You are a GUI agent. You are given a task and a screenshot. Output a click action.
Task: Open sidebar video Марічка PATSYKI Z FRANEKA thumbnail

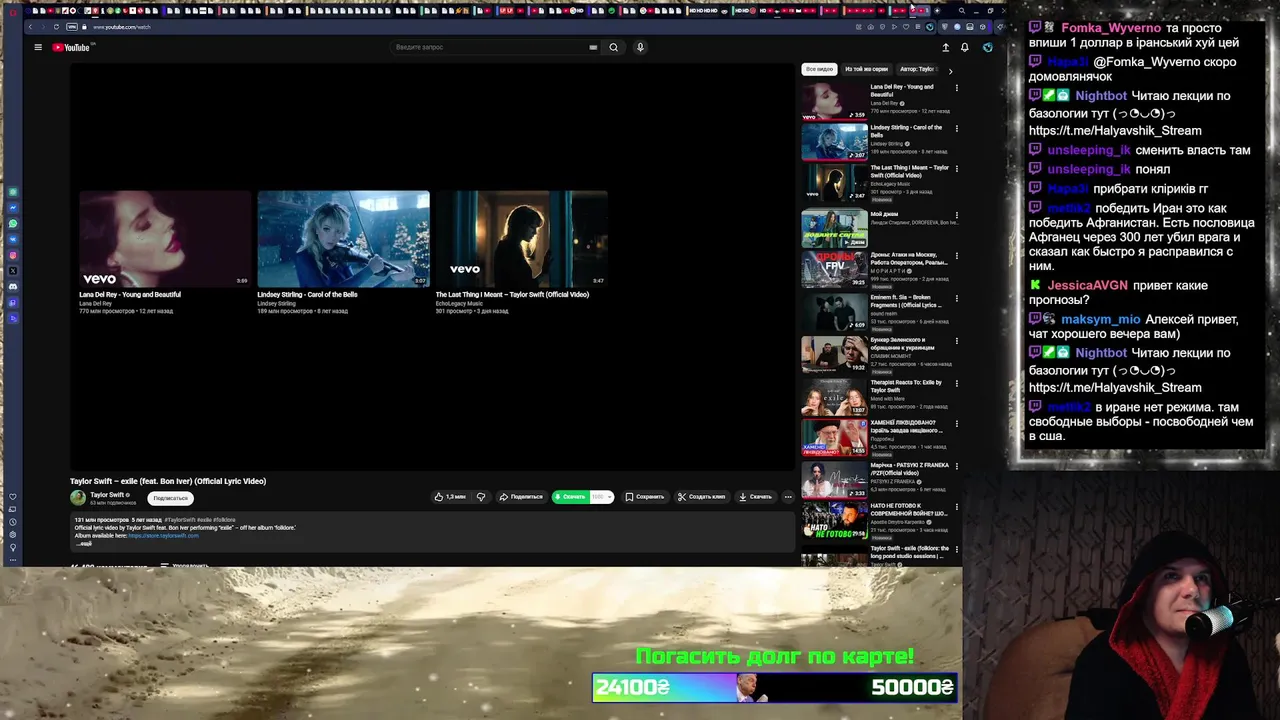834,479
